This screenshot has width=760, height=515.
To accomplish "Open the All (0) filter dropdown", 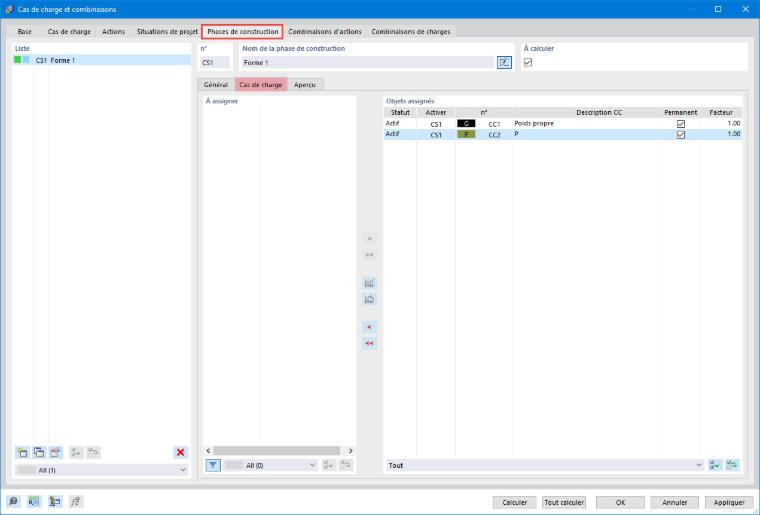I will 271,465.
